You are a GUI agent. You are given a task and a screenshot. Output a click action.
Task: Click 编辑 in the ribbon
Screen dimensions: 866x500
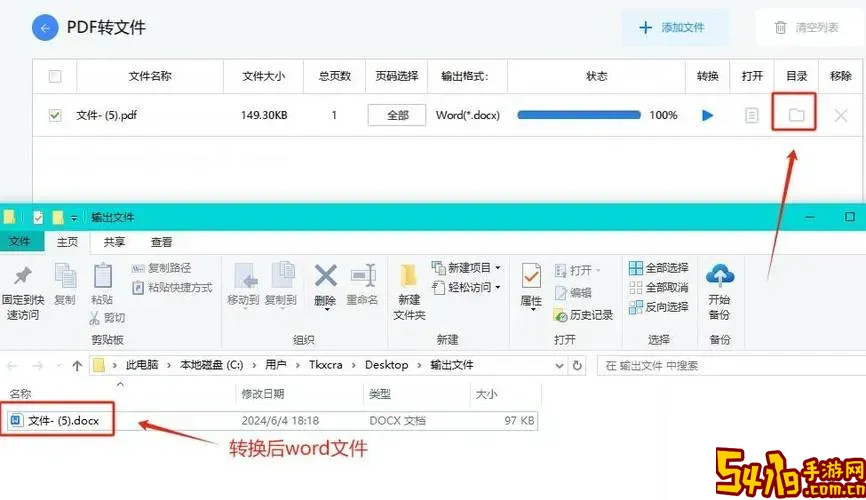tap(573, 293)
